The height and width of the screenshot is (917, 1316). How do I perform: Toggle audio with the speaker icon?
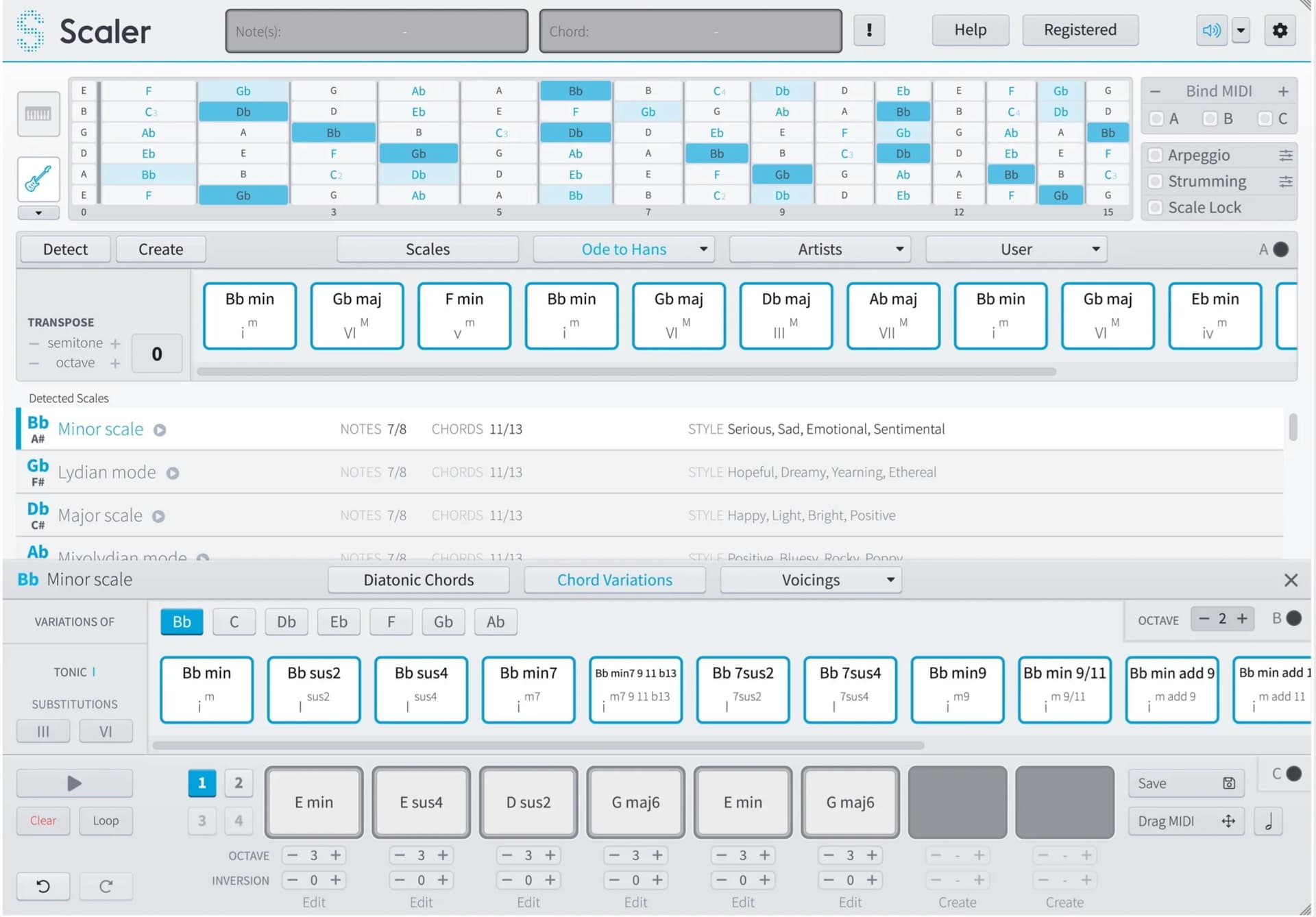tap(1210, 30)
